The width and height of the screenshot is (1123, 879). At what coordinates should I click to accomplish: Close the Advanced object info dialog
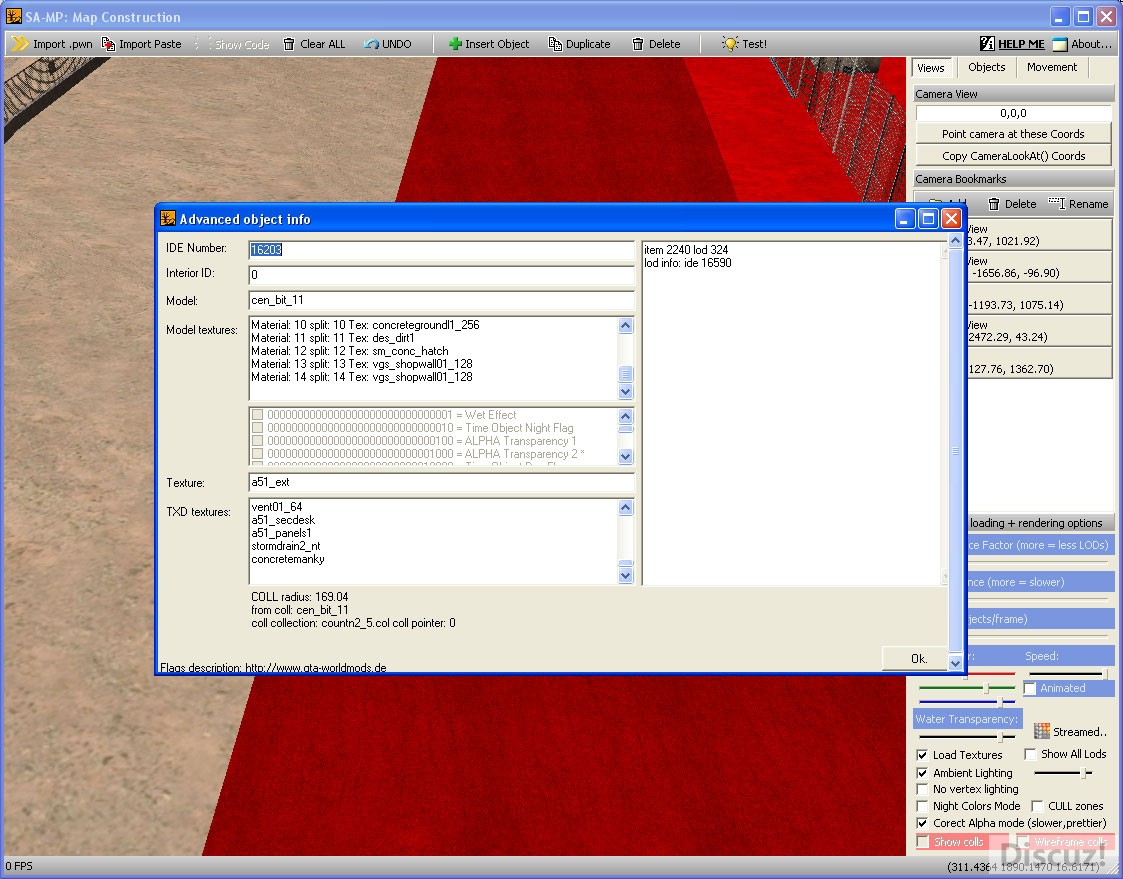951,218
